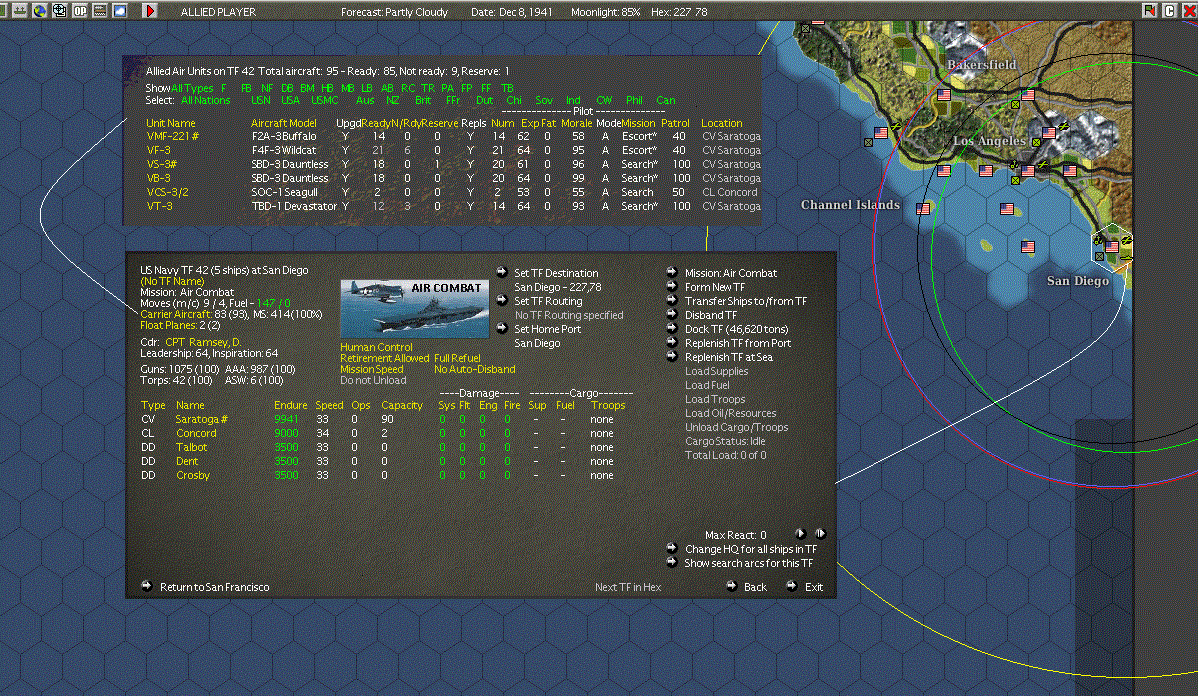Sort air units by Location header
Screen dimensions: 1198x696
coord(721,123)
